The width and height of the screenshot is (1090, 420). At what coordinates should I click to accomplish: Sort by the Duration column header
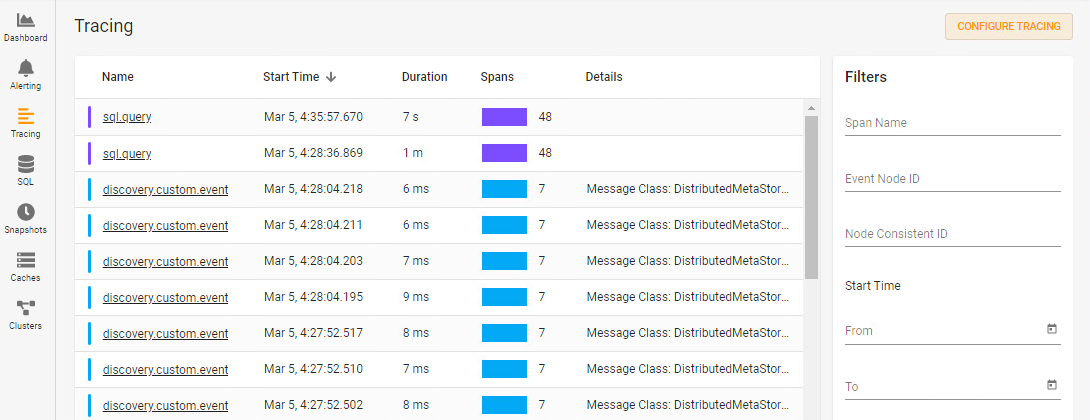pyautogui.click(x=424, y=77)
